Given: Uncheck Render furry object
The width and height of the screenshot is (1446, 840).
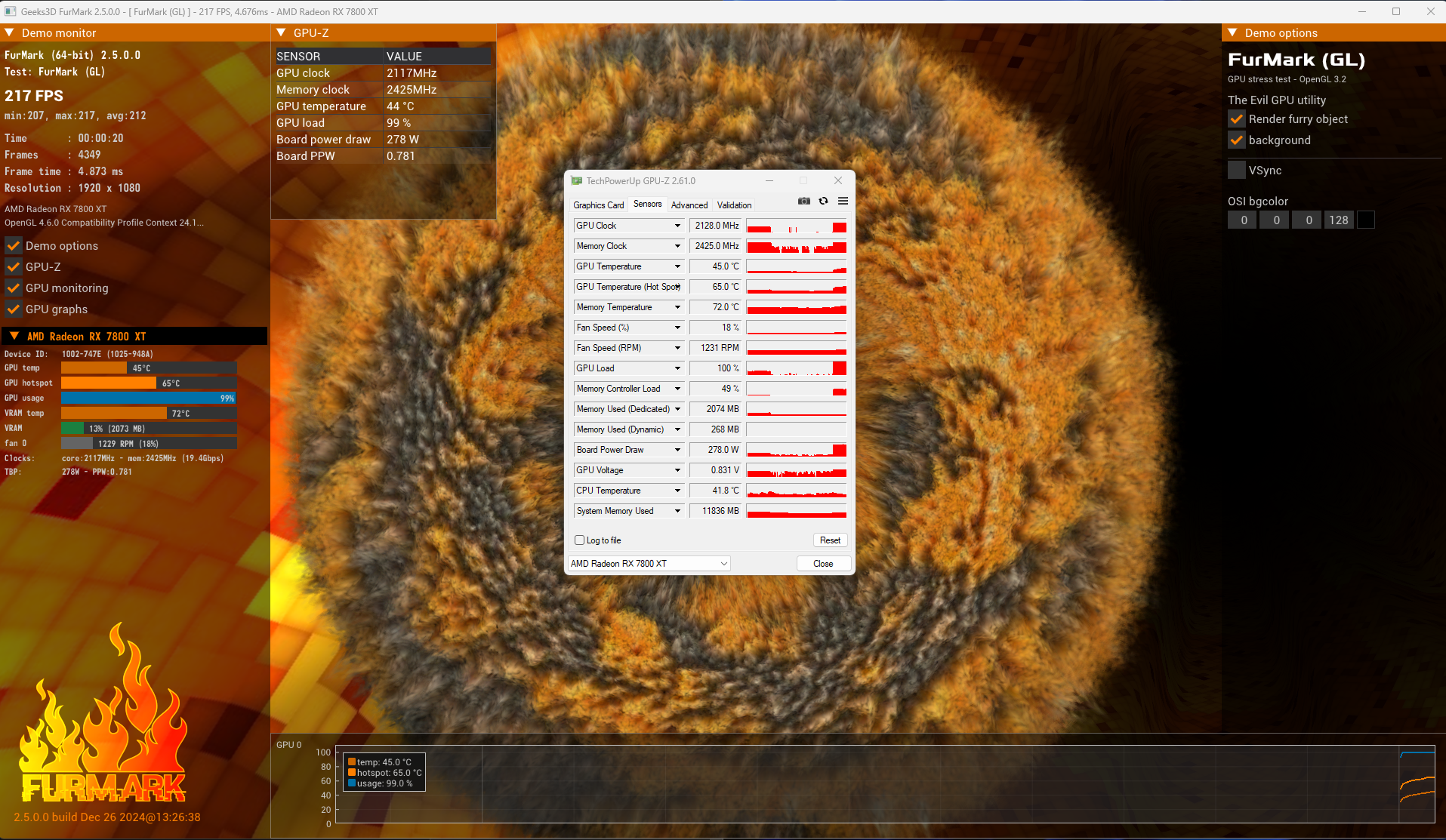Looking at the screenshot, I should coord(1237,119).
